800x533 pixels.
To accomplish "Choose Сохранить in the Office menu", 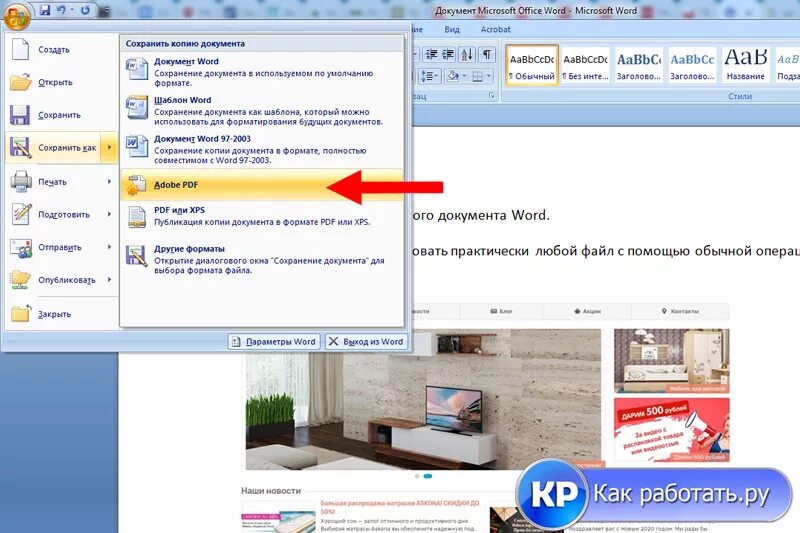I will [62, 115].
